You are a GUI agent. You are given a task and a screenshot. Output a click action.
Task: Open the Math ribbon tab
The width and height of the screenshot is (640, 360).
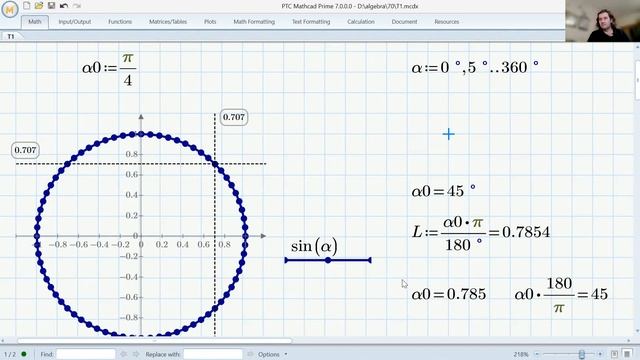[35, 22]
